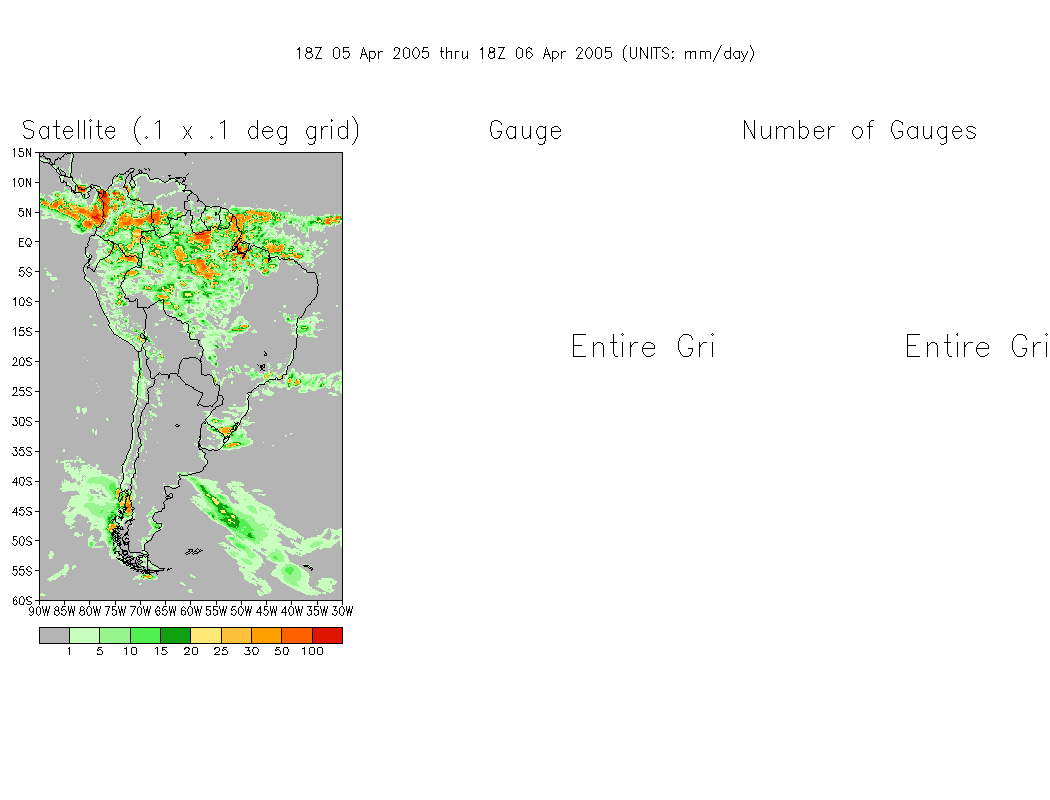Click the 15N latitude axis label
1050x800 pixels.
point(21,153)
